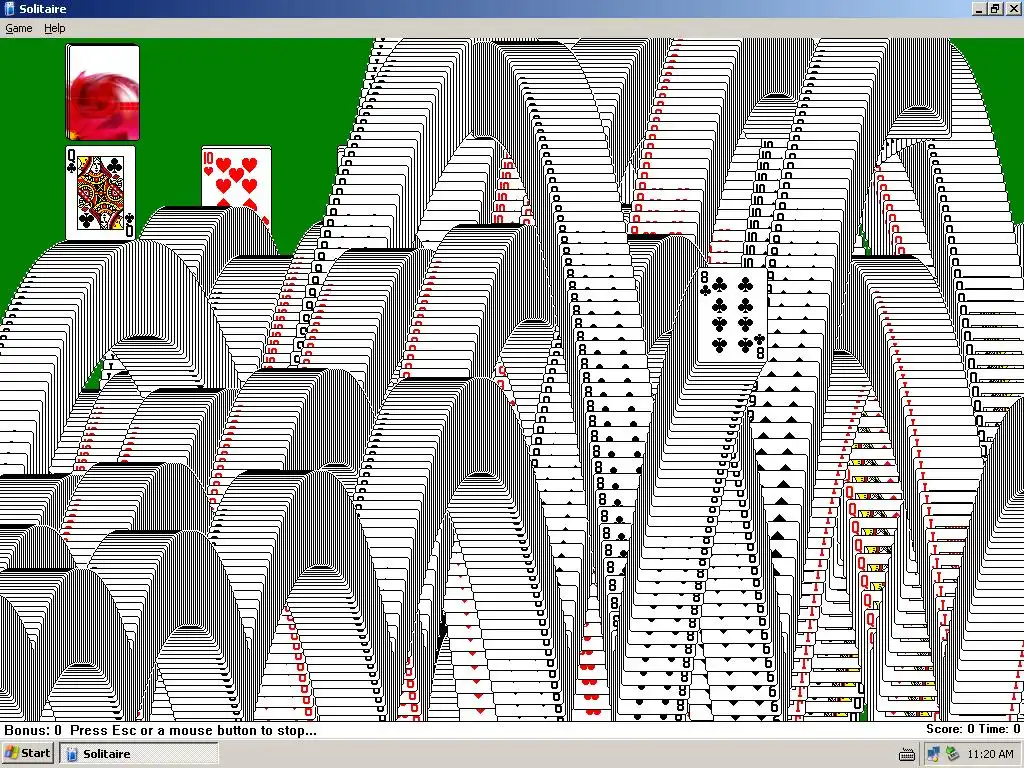The image size is (1024, 768).
Task: Select the Queen of Clubs card
Action: tap(101, 193)
